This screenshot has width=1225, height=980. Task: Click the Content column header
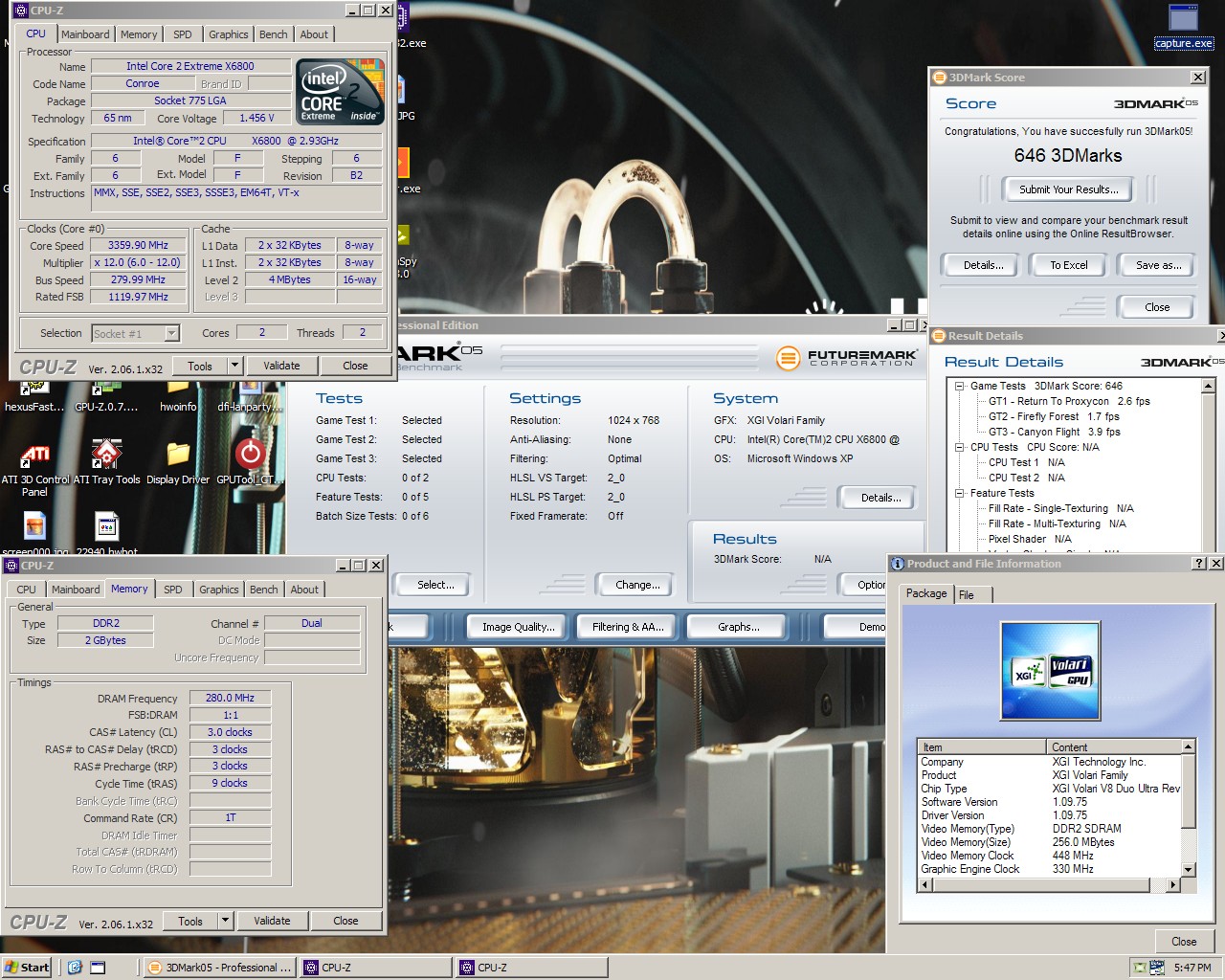coord(1114,746)
